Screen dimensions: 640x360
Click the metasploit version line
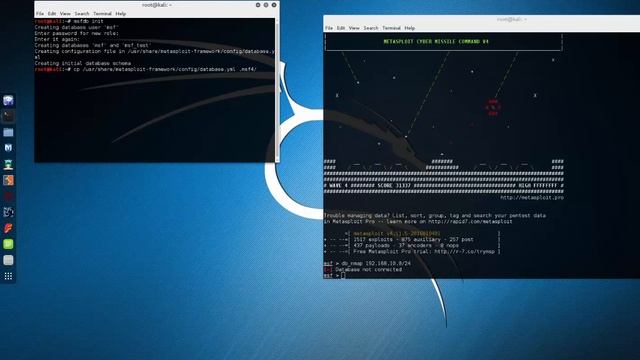[397, 233]
